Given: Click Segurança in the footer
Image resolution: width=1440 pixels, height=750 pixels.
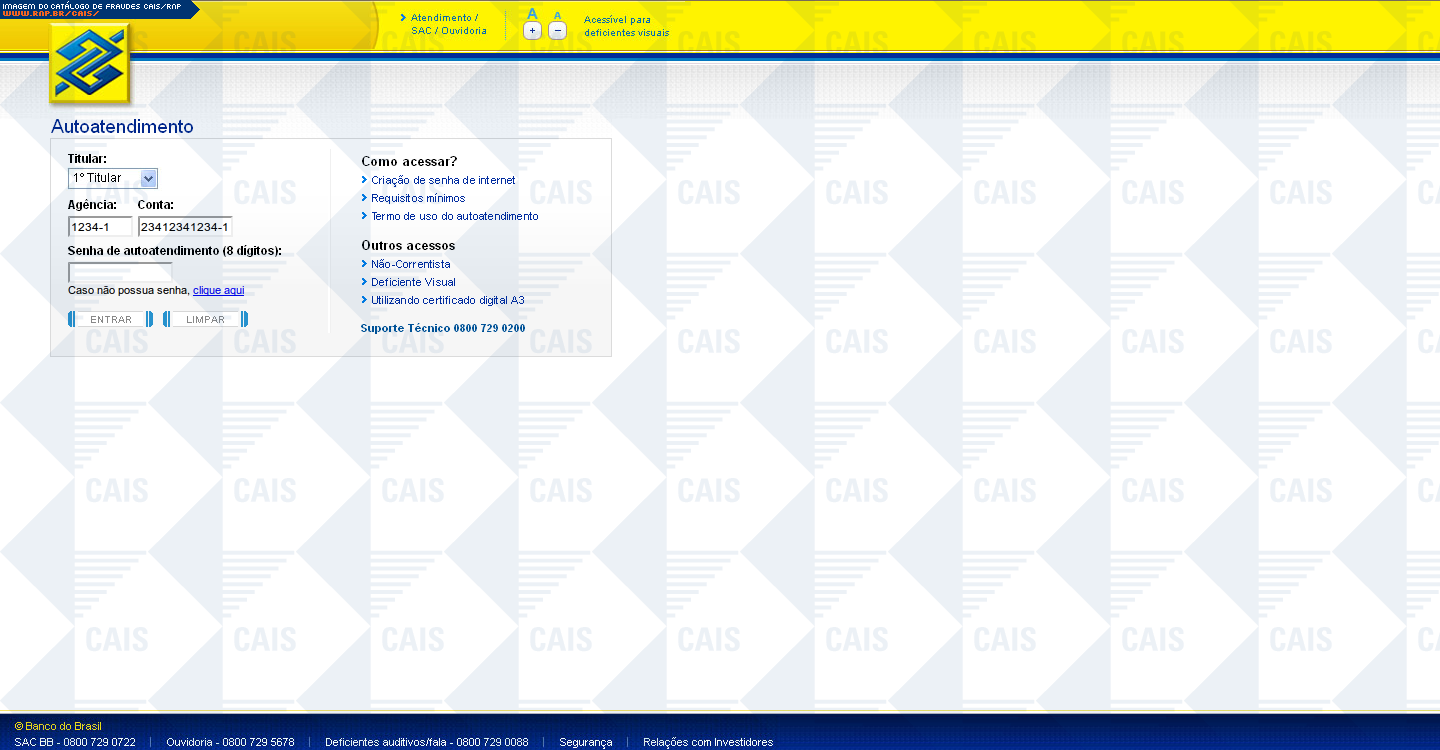Looking at the screenshot, I should point(585,742).
